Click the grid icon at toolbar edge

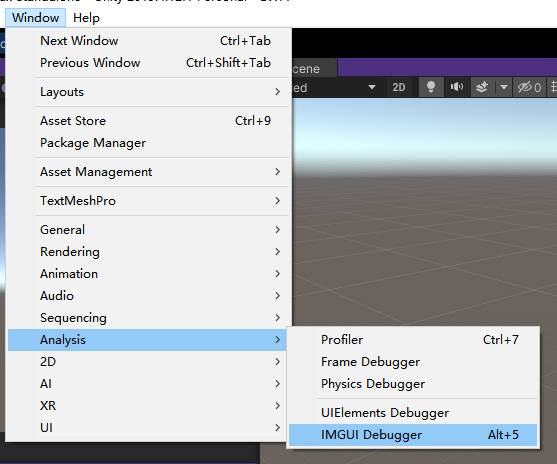[x=553, y=87]
